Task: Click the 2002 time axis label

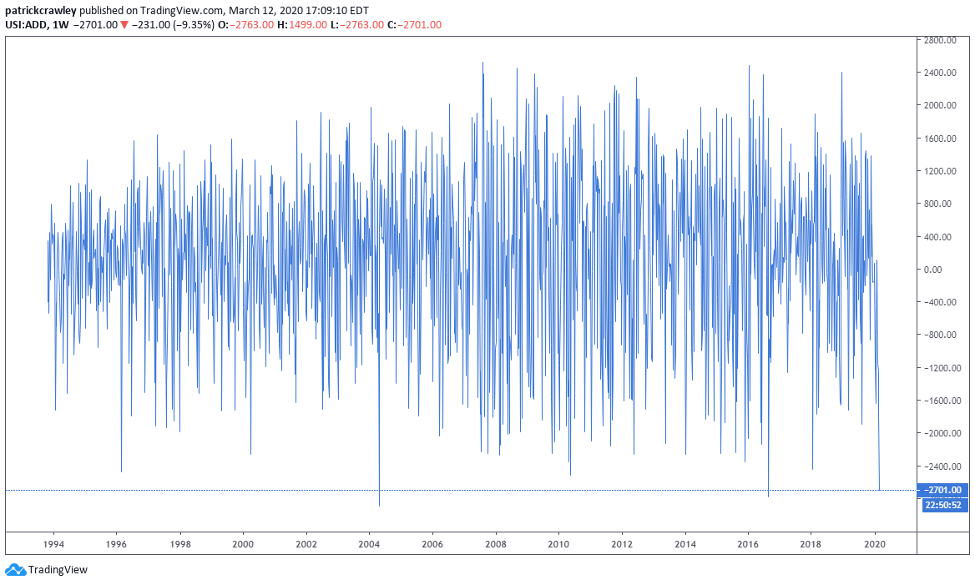Action: point(306,544)
